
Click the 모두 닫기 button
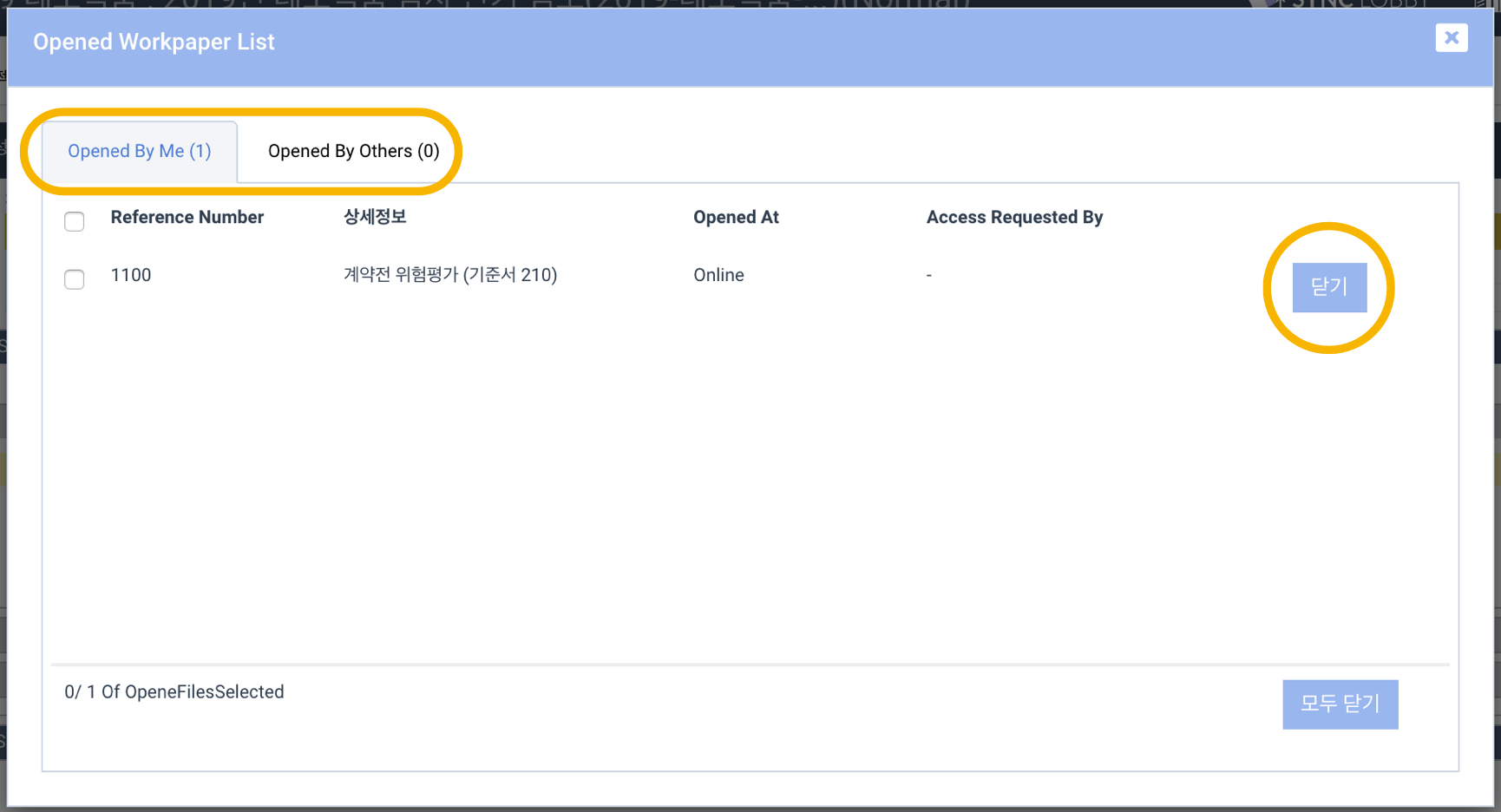pyautogui.click(x=1340, y=704)
